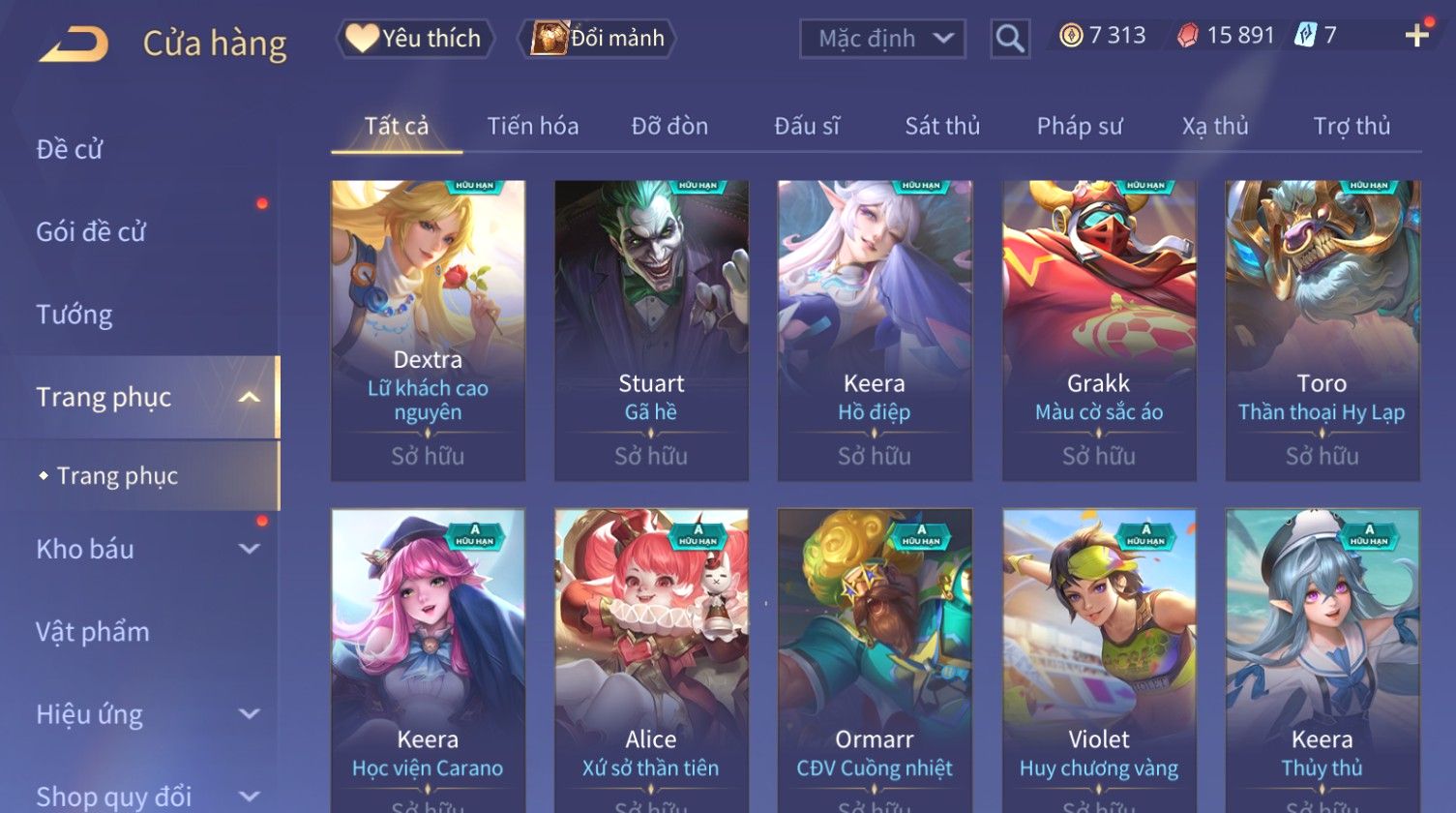
Task: Click the blue ticket currency icon
Action: (x=1305, y=37)
